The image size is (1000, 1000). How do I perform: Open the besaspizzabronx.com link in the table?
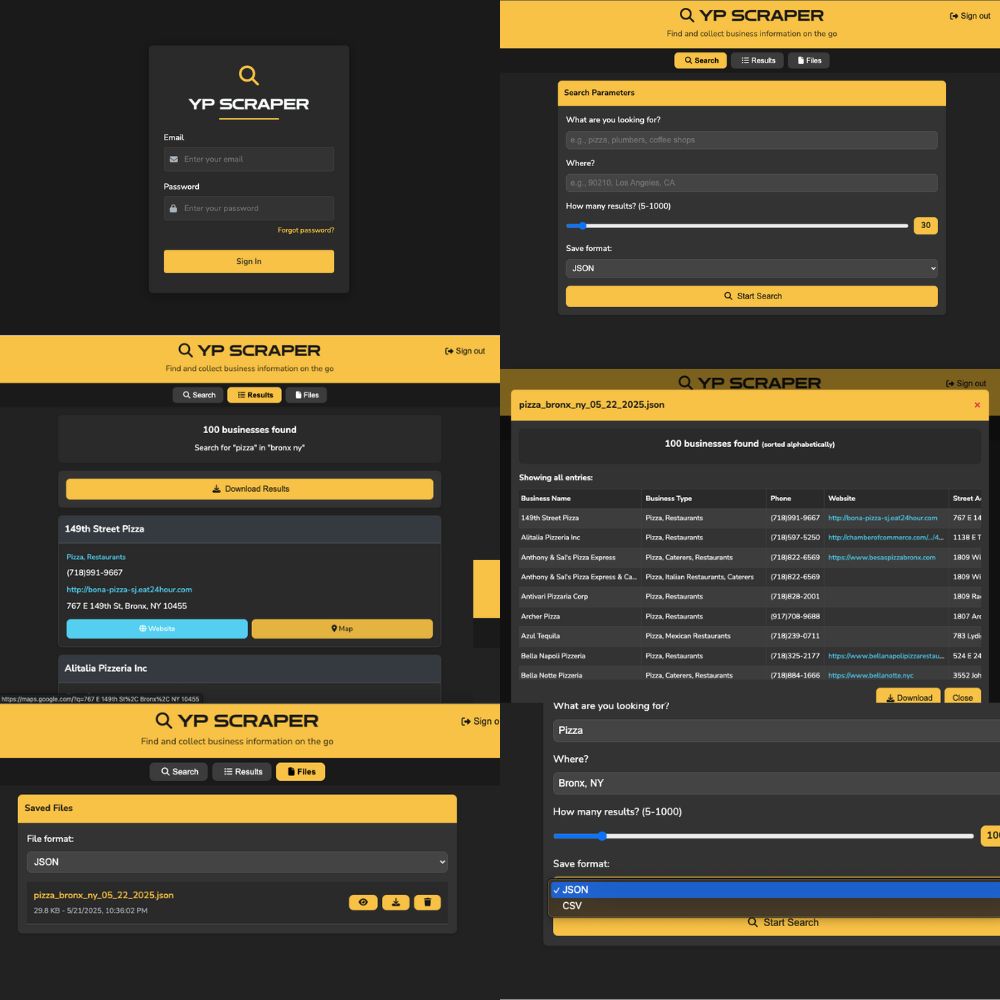tap(881, 557)
